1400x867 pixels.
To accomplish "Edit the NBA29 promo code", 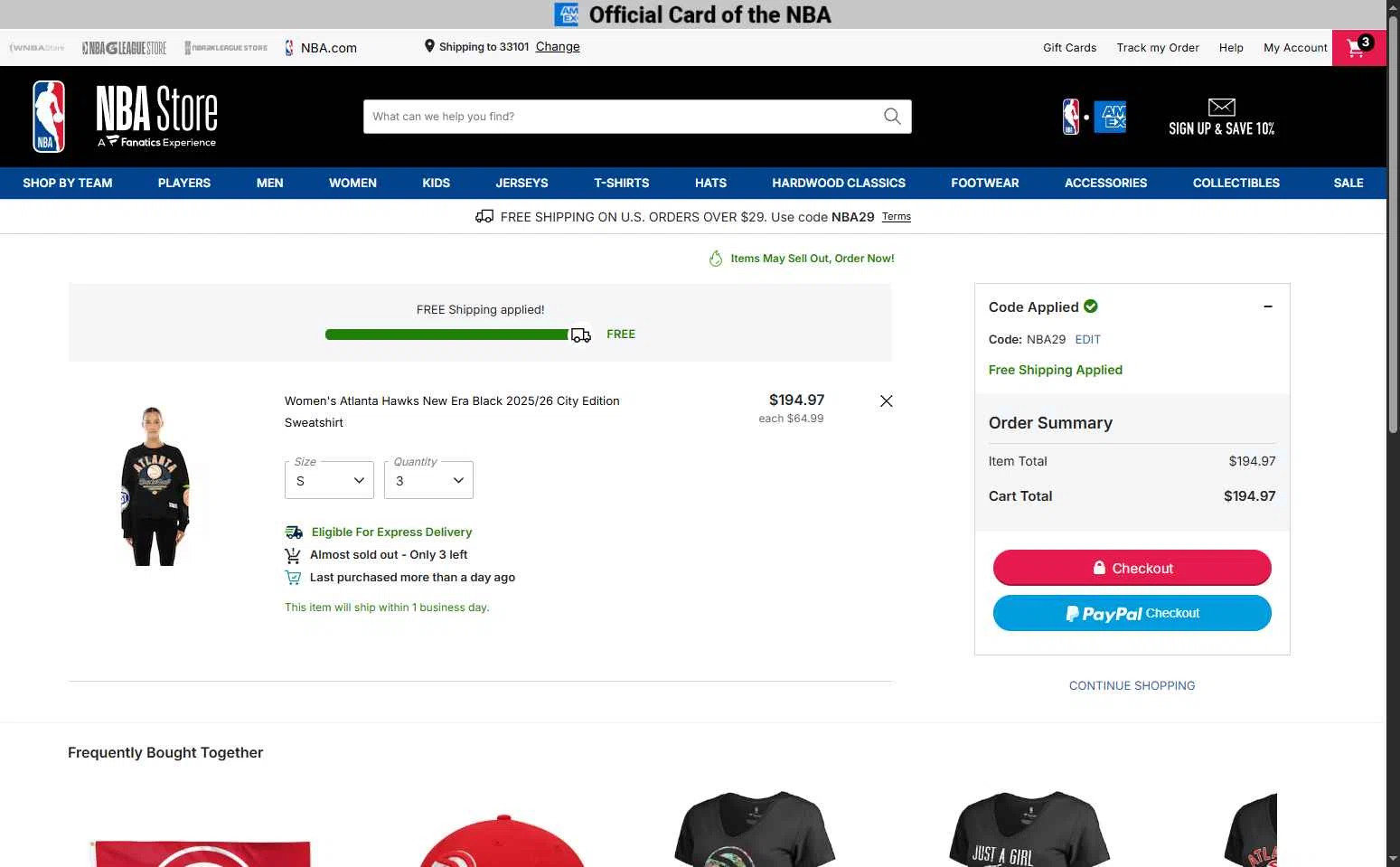I will coord(1087,339).
